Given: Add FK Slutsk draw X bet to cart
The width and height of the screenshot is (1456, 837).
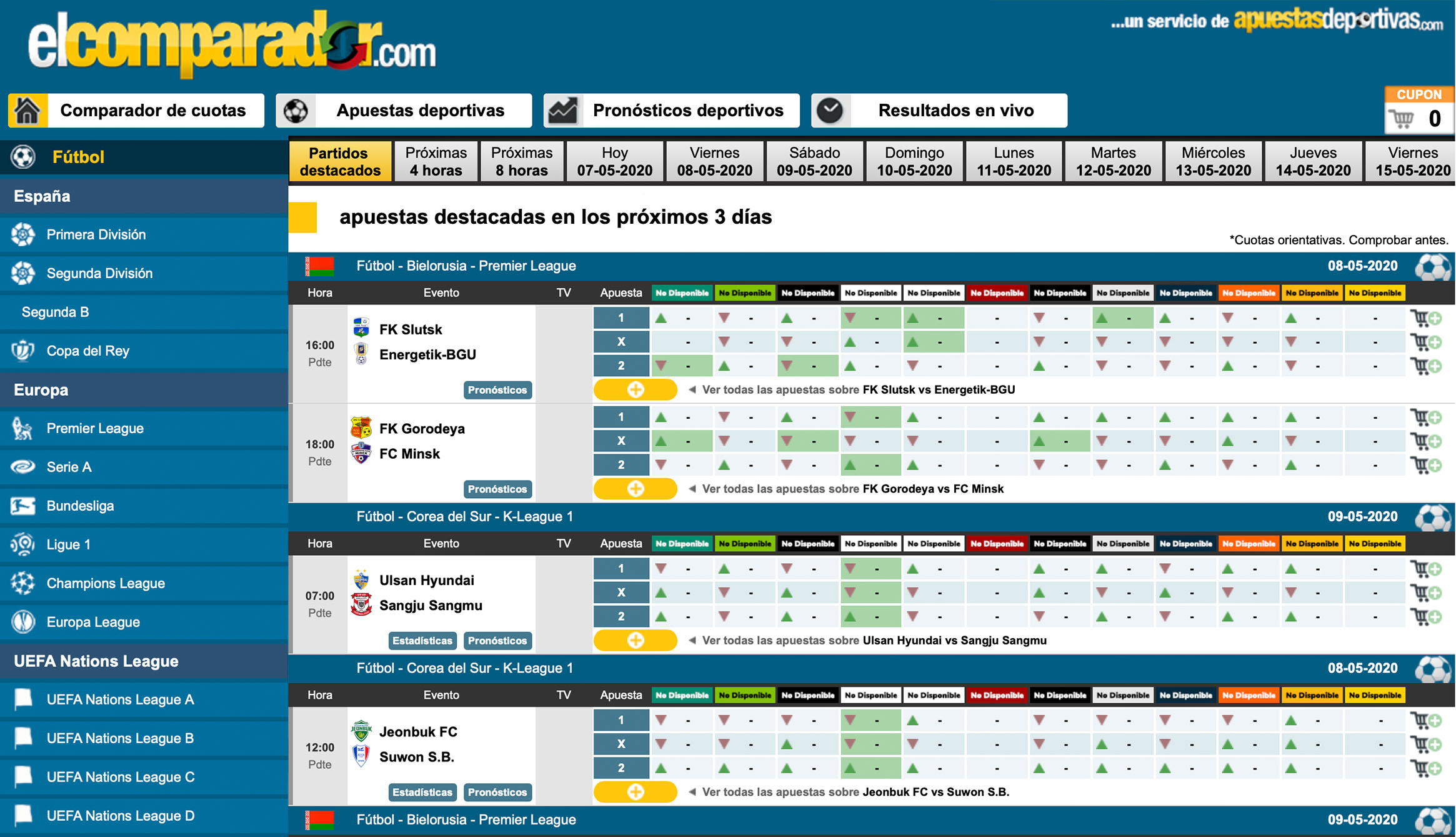Looking at the screenshot, I should pyautogui.click(x=1426, y=342).
